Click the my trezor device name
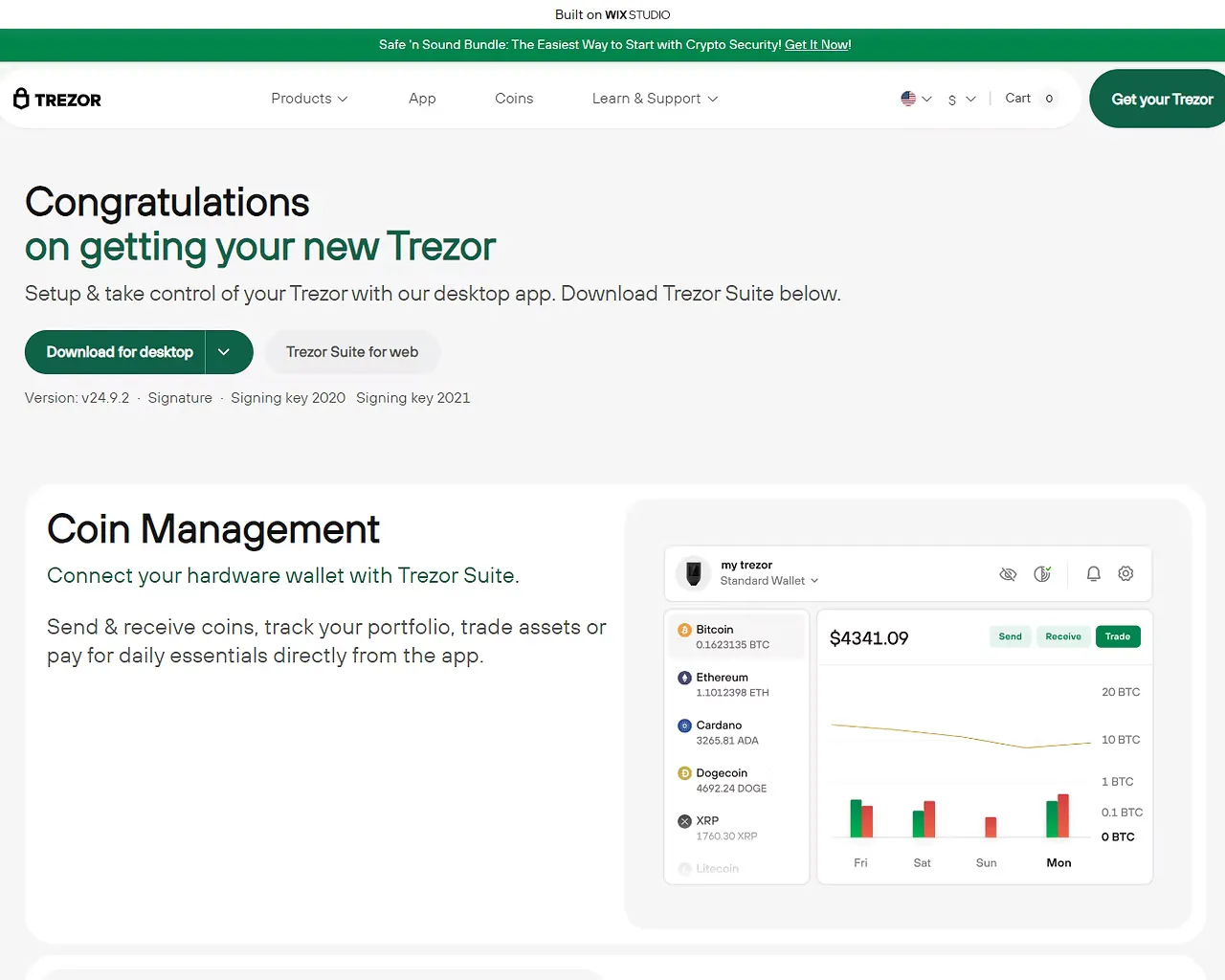Screen dimensions: 1225x980 coord(746,566)
